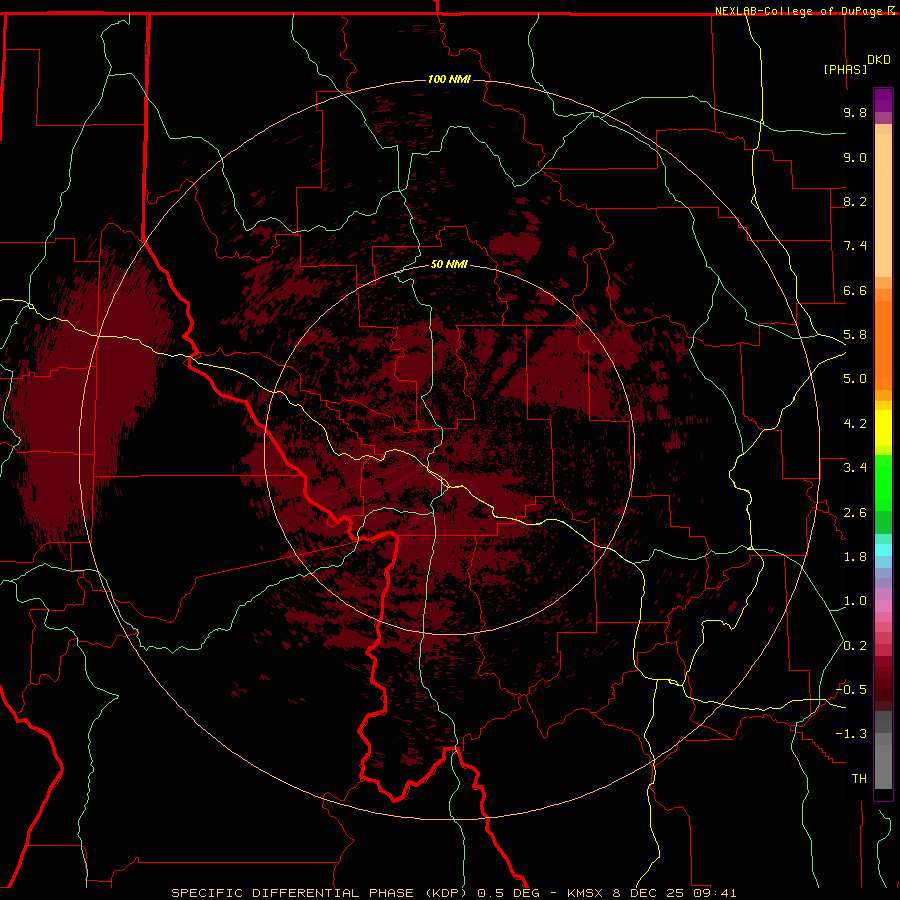The width and height of the screenshot is (900, 900).
Task: Click the 50 NMI range ring label
Action: point(449,264)
